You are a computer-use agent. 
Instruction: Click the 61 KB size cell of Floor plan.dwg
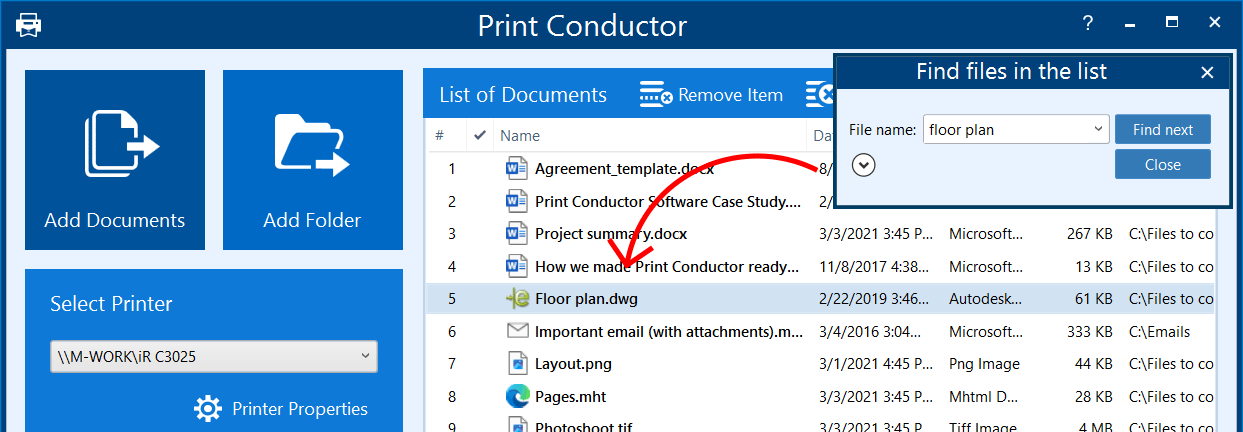[1094, 298]
